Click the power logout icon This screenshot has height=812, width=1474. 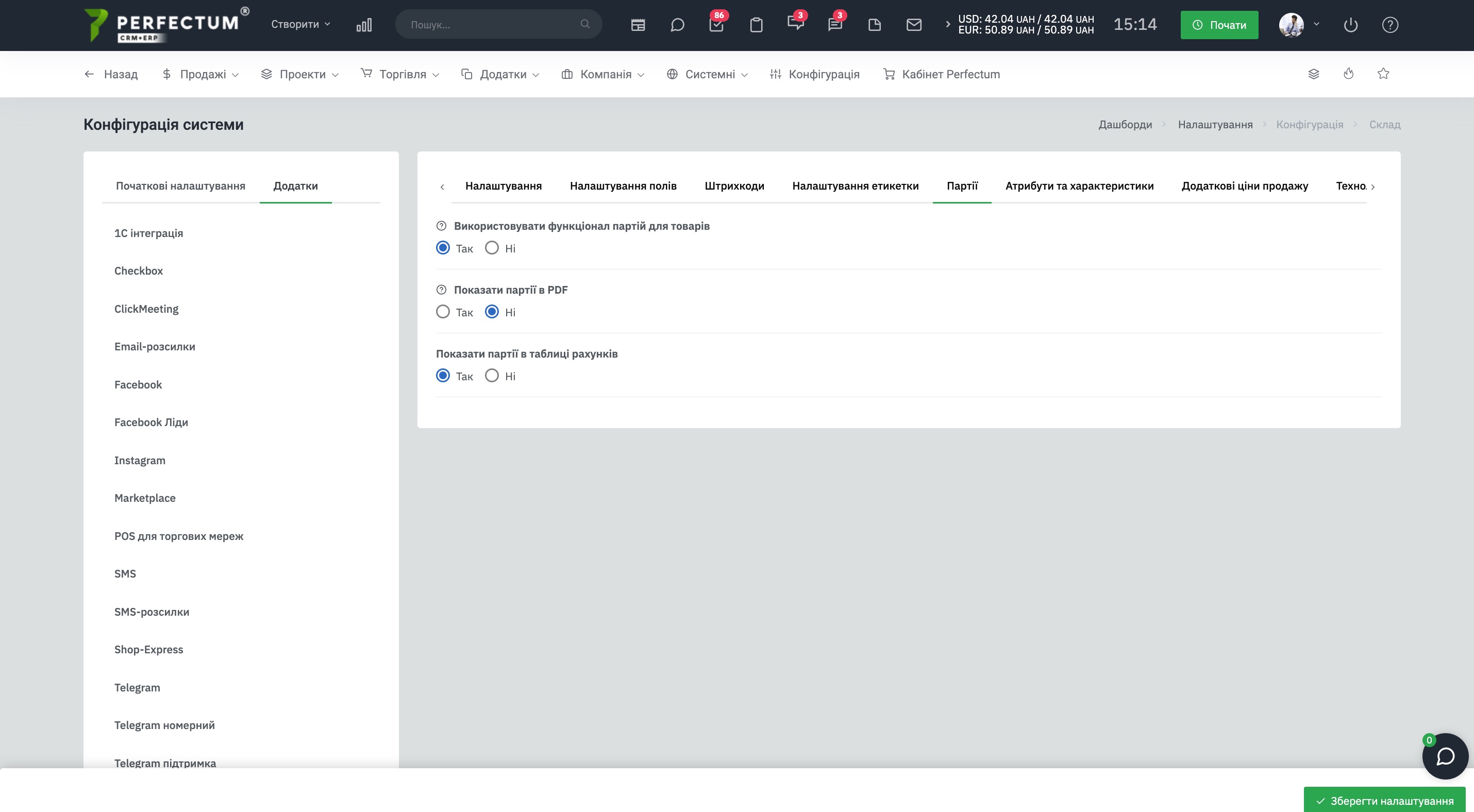point(1350,25)
